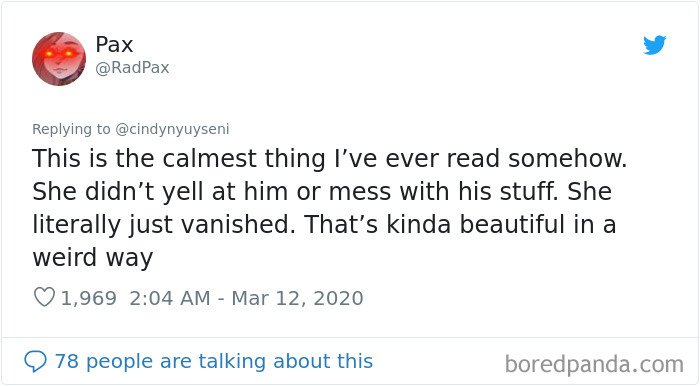Open the @cindynyuyseni mention link
Image resolution: width=700 pixels, height=386 pixels.
[172, 129]
